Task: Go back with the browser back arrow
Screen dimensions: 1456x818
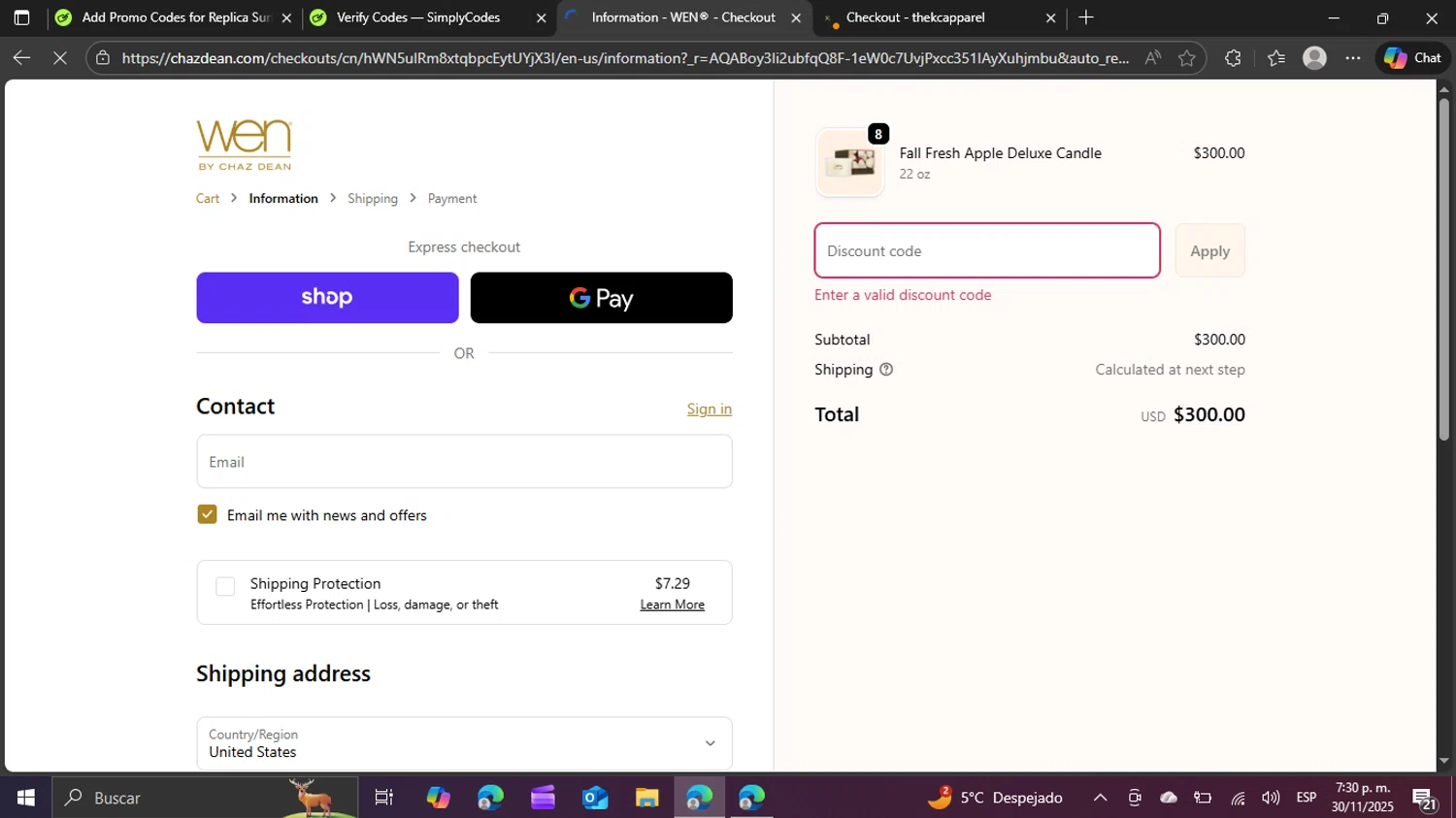Action: coord(21,58)
